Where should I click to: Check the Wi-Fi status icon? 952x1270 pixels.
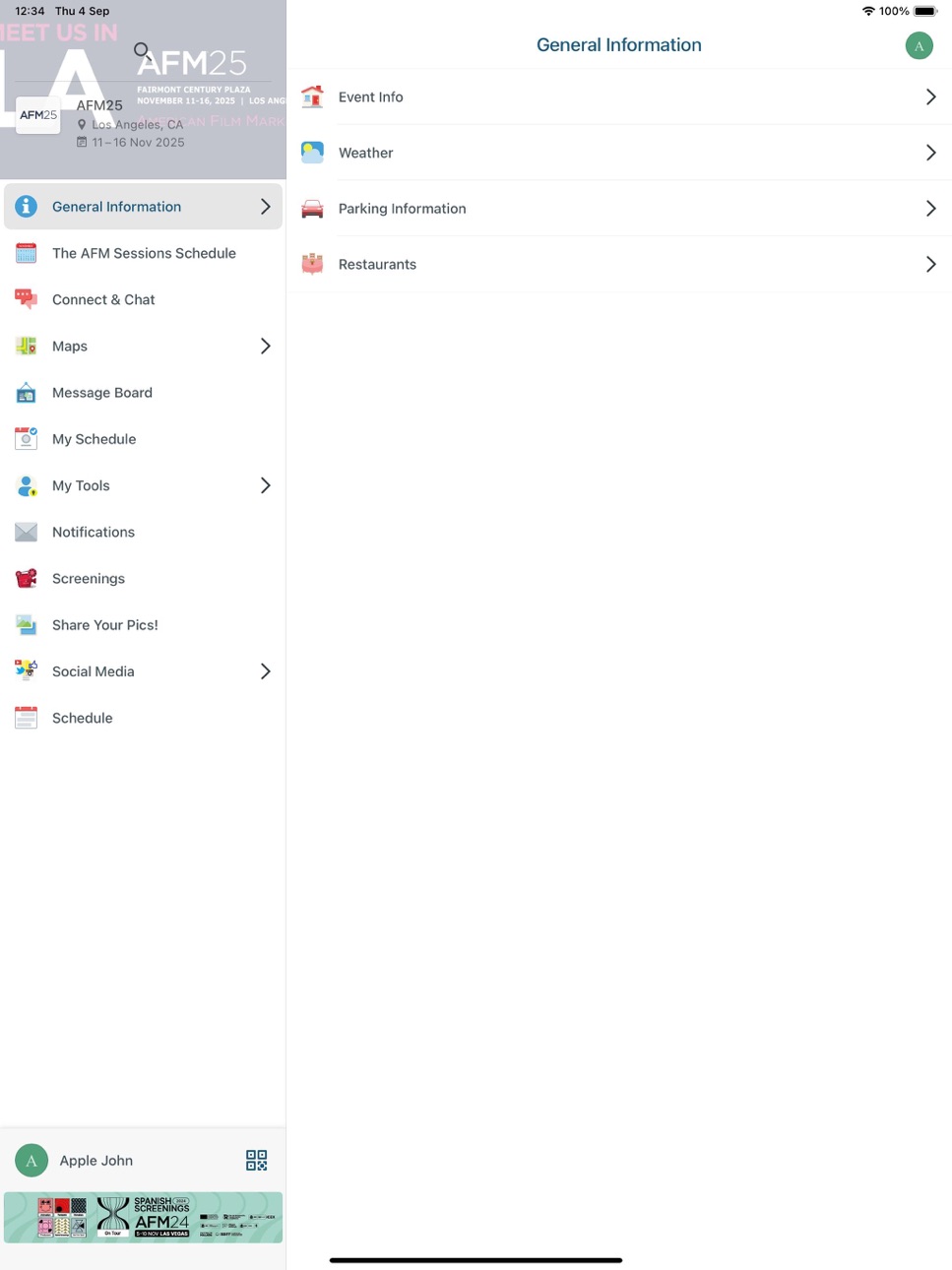(x=868, y=11)
